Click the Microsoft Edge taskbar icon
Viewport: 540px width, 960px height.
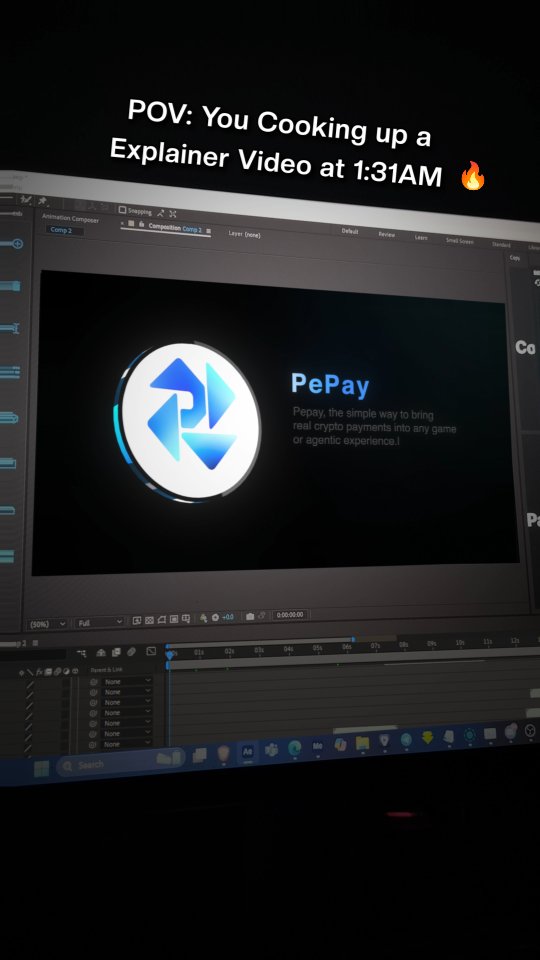tap(295, 748)
